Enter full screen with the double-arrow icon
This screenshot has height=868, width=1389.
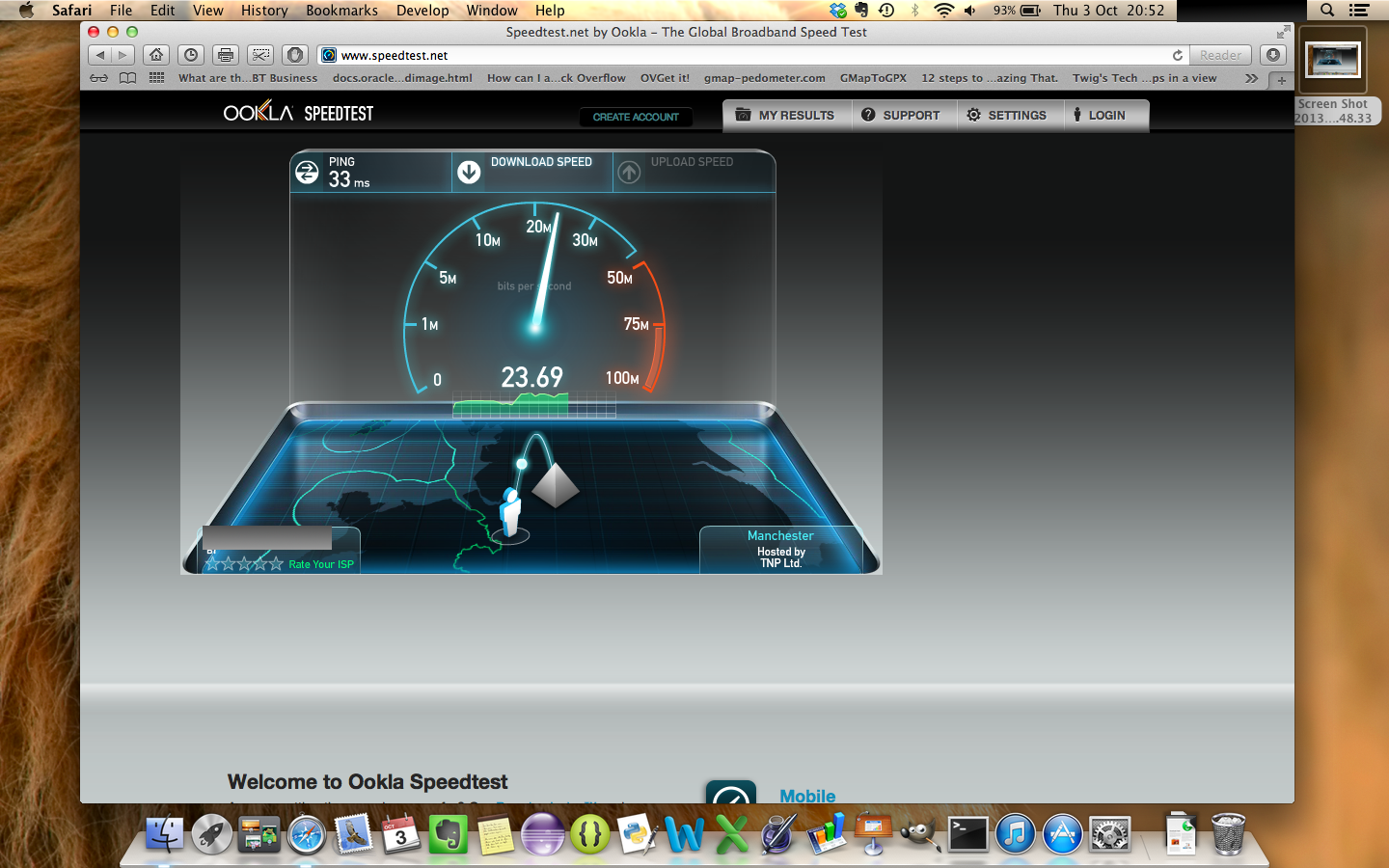coord(1283,32)
